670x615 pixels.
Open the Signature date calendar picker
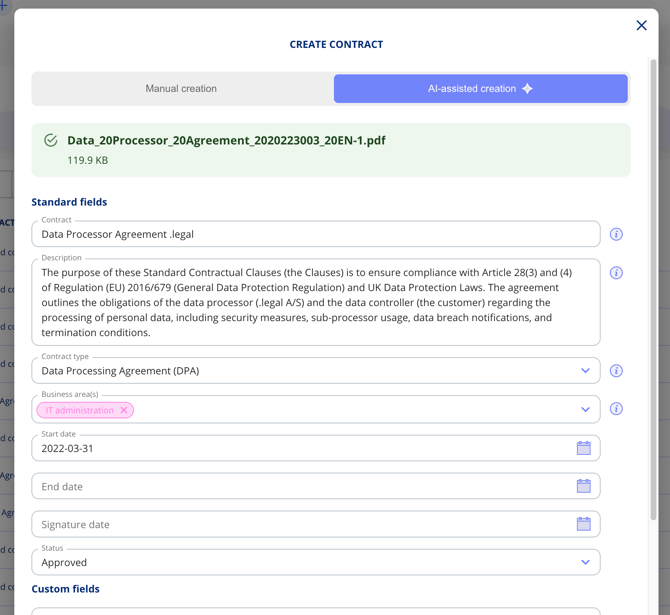pos(583,524)
